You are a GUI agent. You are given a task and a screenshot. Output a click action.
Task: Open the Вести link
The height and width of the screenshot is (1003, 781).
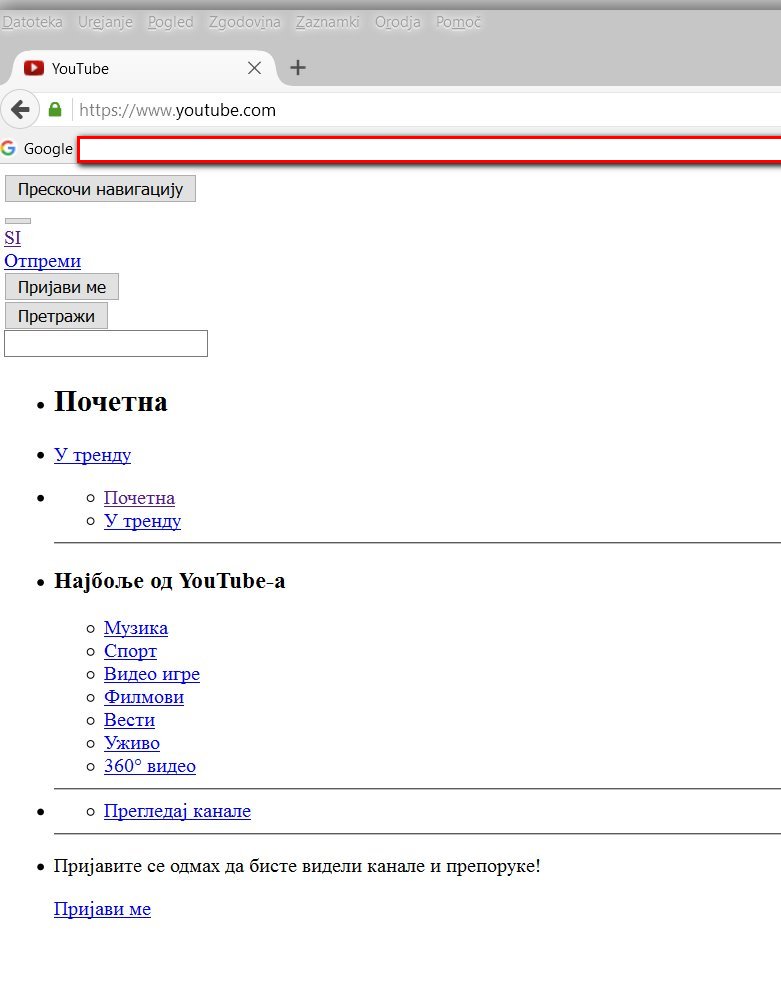point(129,720)
